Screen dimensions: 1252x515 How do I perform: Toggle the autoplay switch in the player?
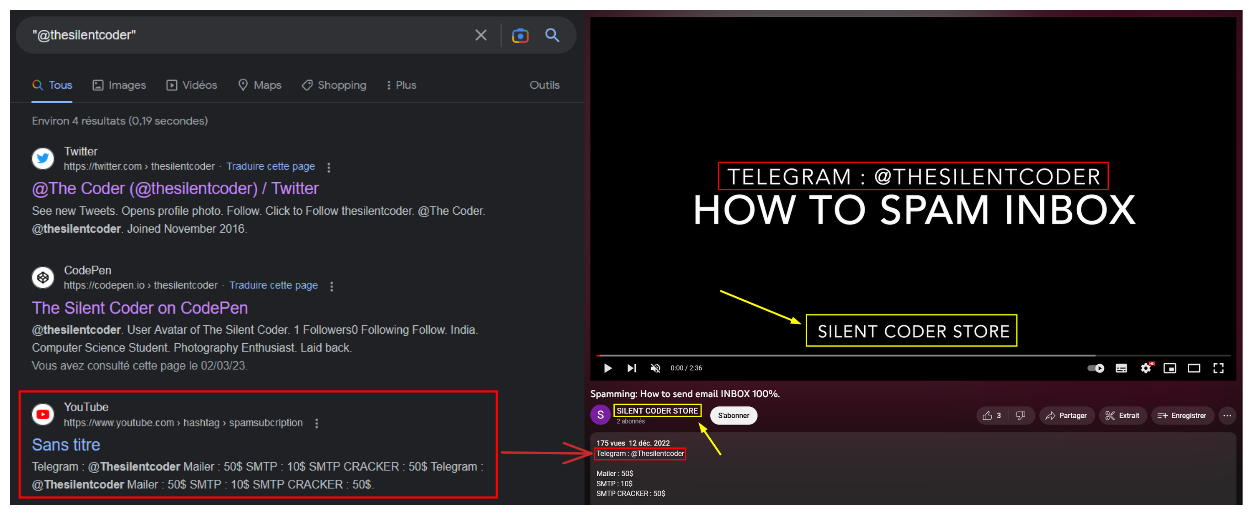tap(1096, 368)
